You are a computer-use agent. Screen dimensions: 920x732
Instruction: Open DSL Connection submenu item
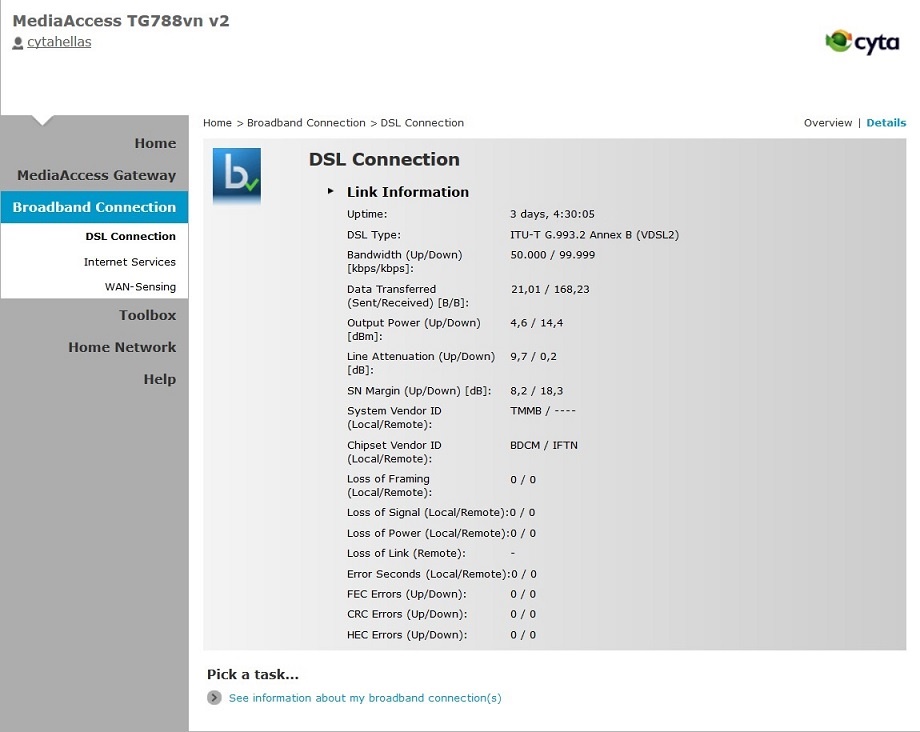pyautogui.click(x=130, y=236)
